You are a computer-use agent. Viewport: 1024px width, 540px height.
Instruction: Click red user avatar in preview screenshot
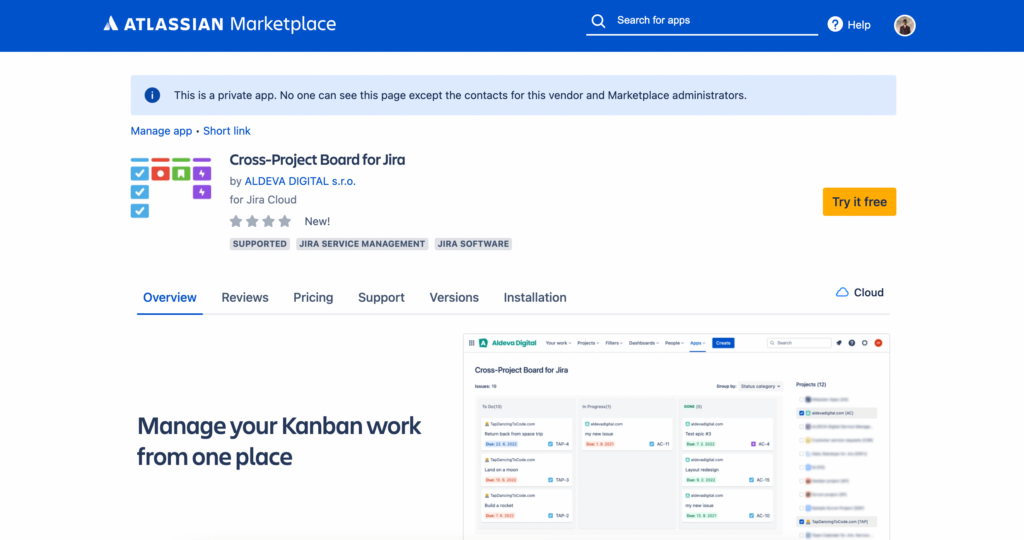[878, 343]
